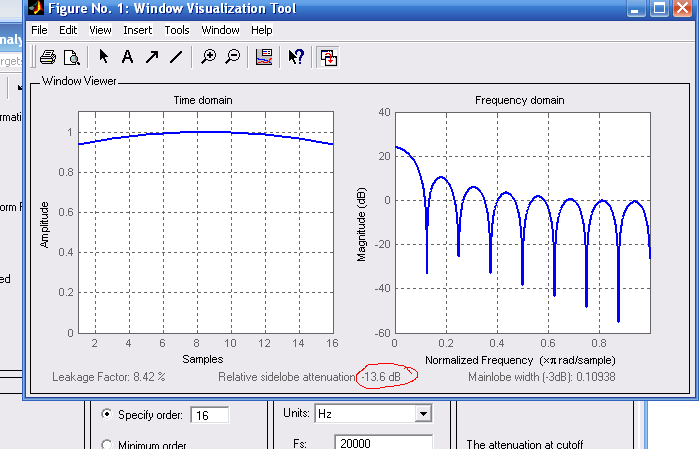The width and height of the screenshot is (699, 449).
Task: Activate the Zoom In tool
Action: tap(208, 57)
